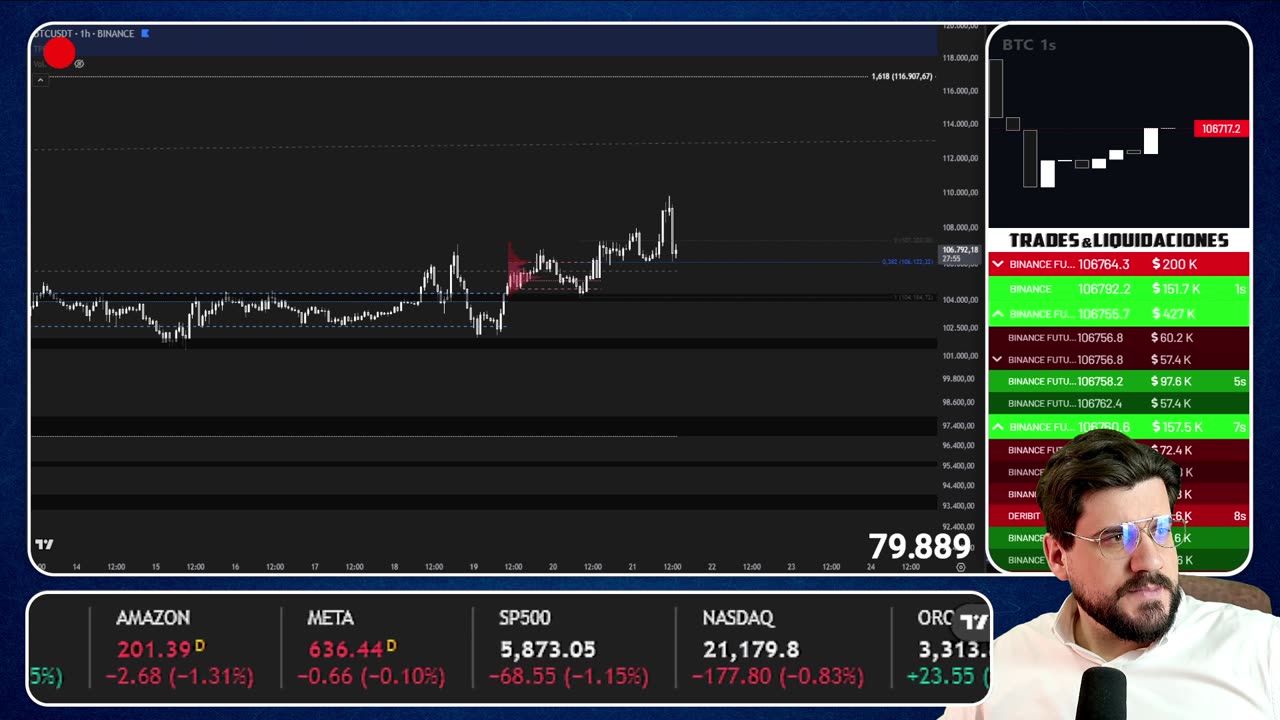Click the 79.889 counter overlay
This screenshot has width=1280, height=720.
point(919,547)
